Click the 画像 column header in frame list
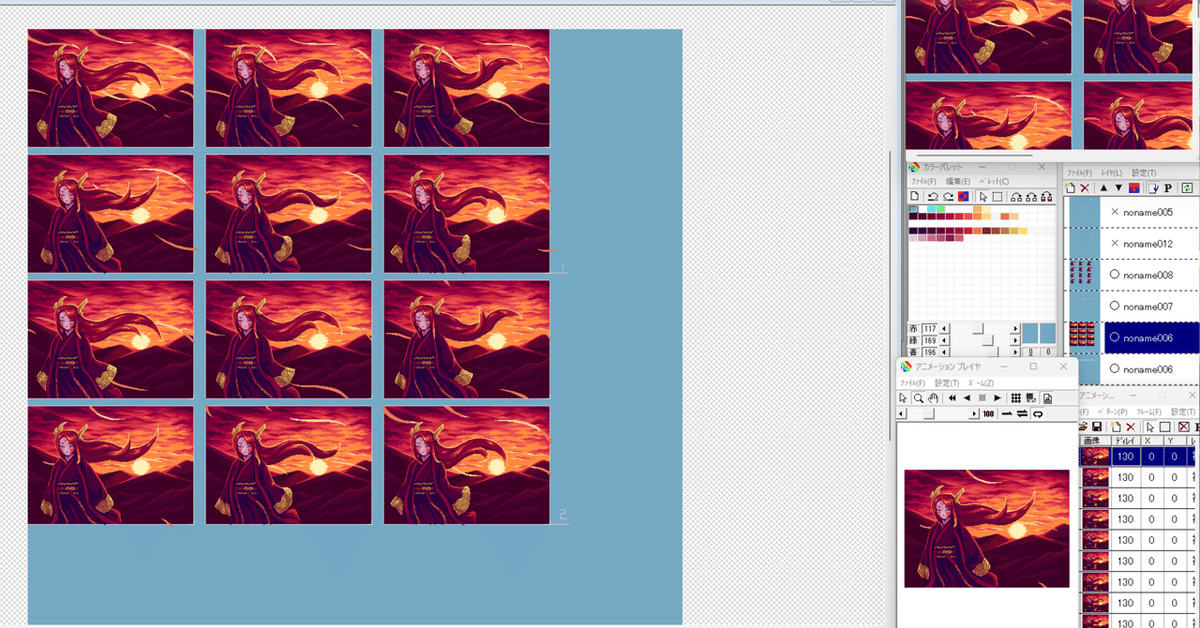The image size is (1200, 628). click(x=1094, y=441)
